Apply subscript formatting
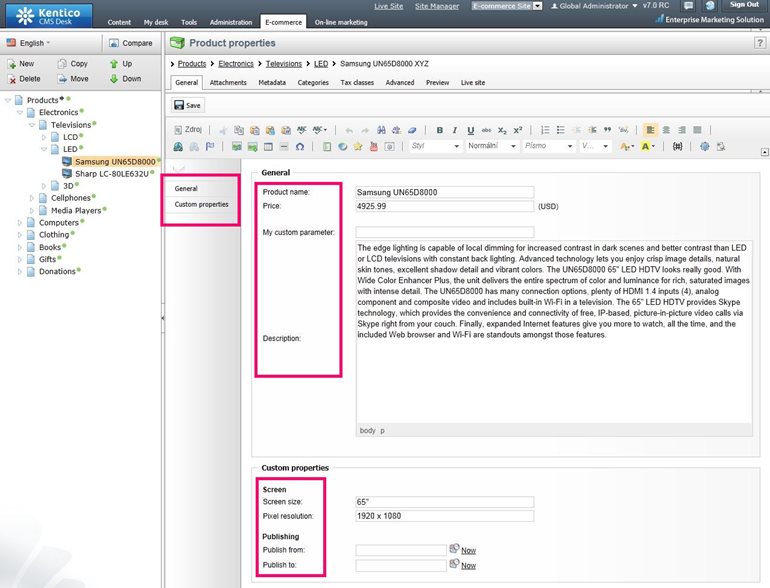770x588 pixels. [502, 130]
